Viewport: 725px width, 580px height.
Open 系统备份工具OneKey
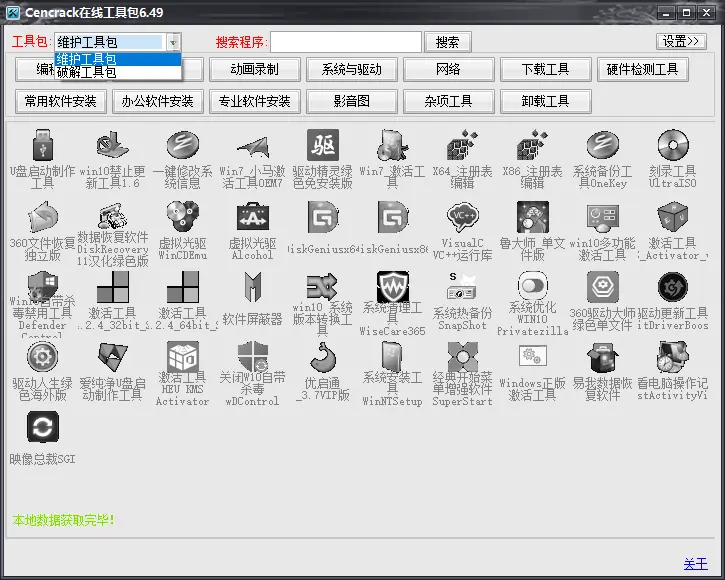click(x=602, y=146)
